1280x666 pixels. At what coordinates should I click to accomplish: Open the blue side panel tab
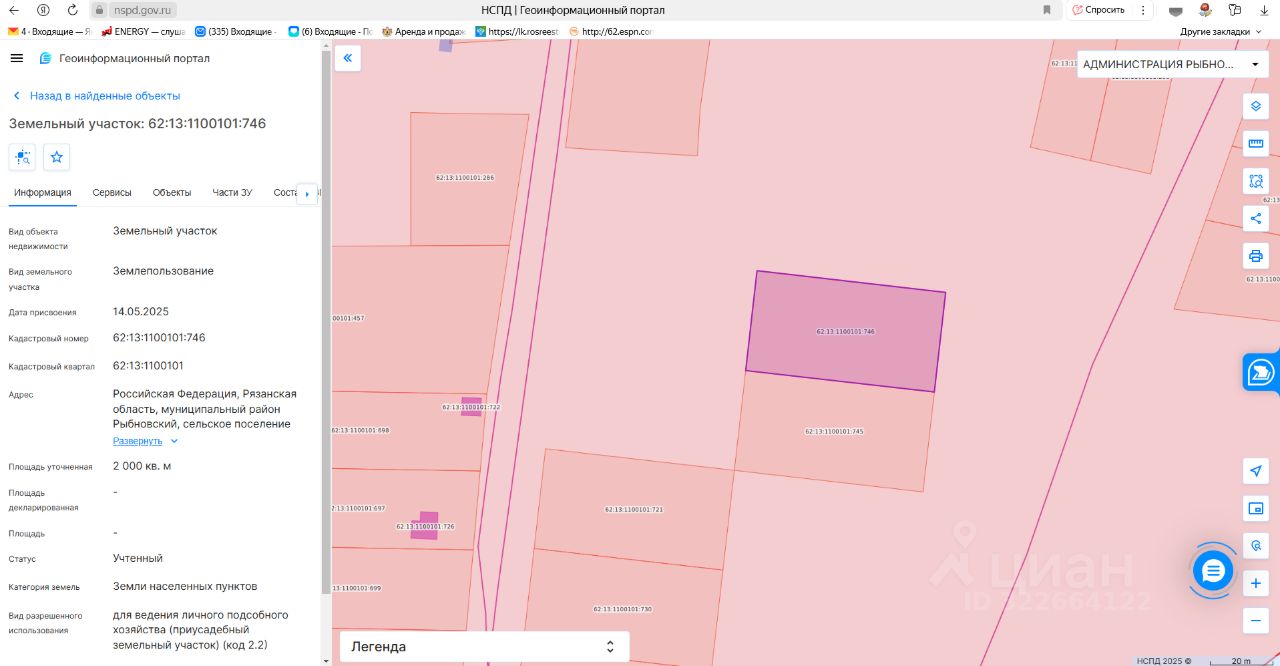coord(1261,373)
